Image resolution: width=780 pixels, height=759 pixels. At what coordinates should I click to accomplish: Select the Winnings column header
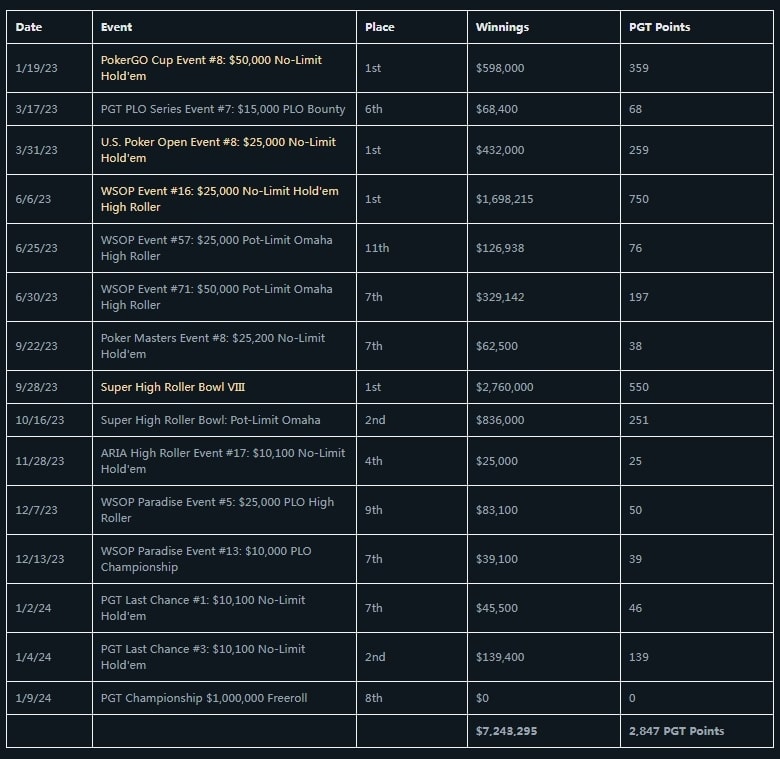pos(502,27)
